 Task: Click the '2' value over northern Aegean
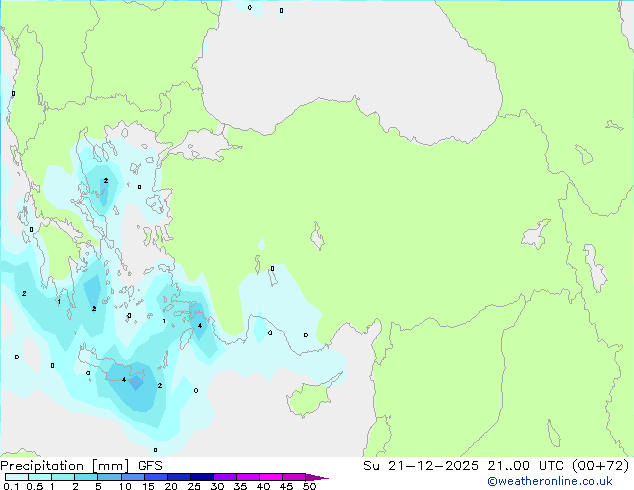(x=105, y=181)
